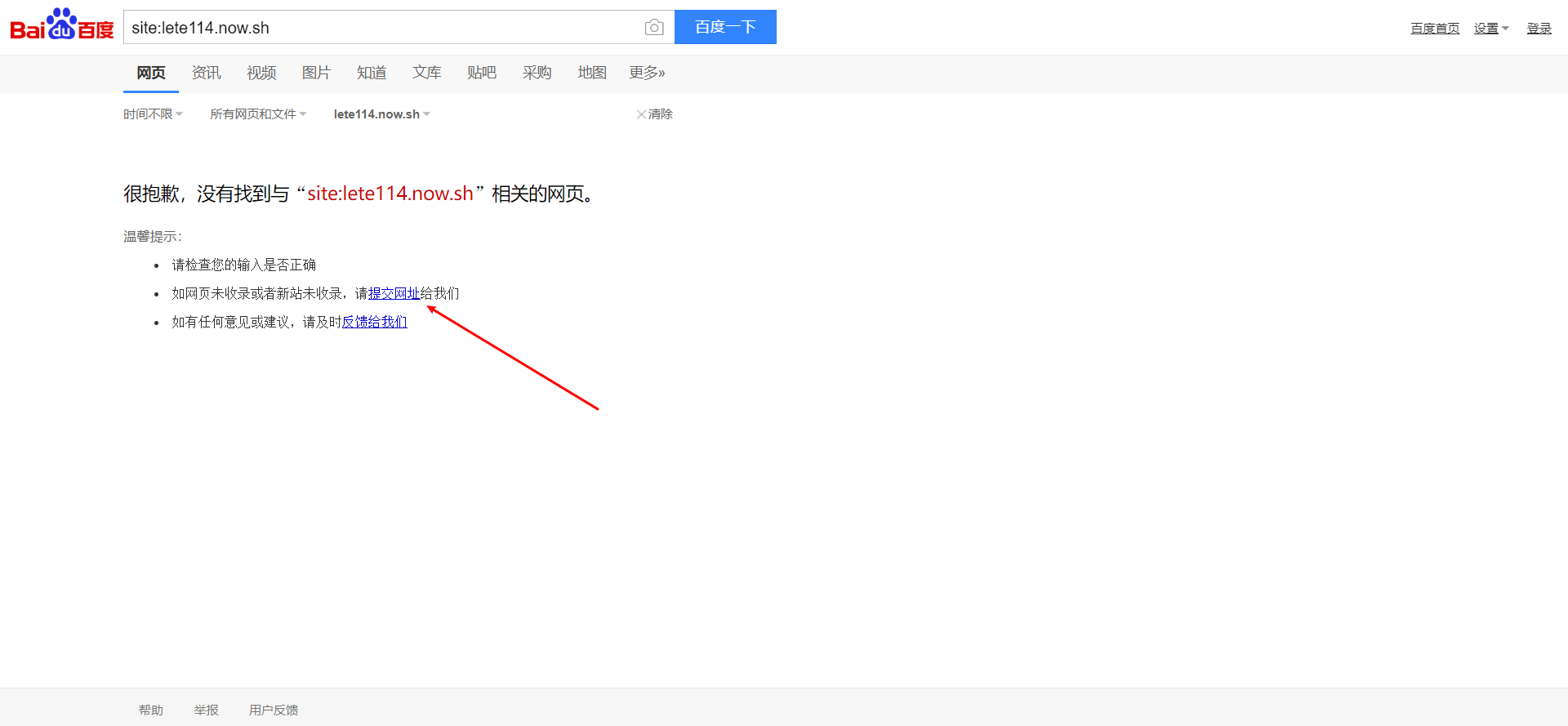
Task: Click the 反馈给我们 feedback link
Action: pos(374,322)
